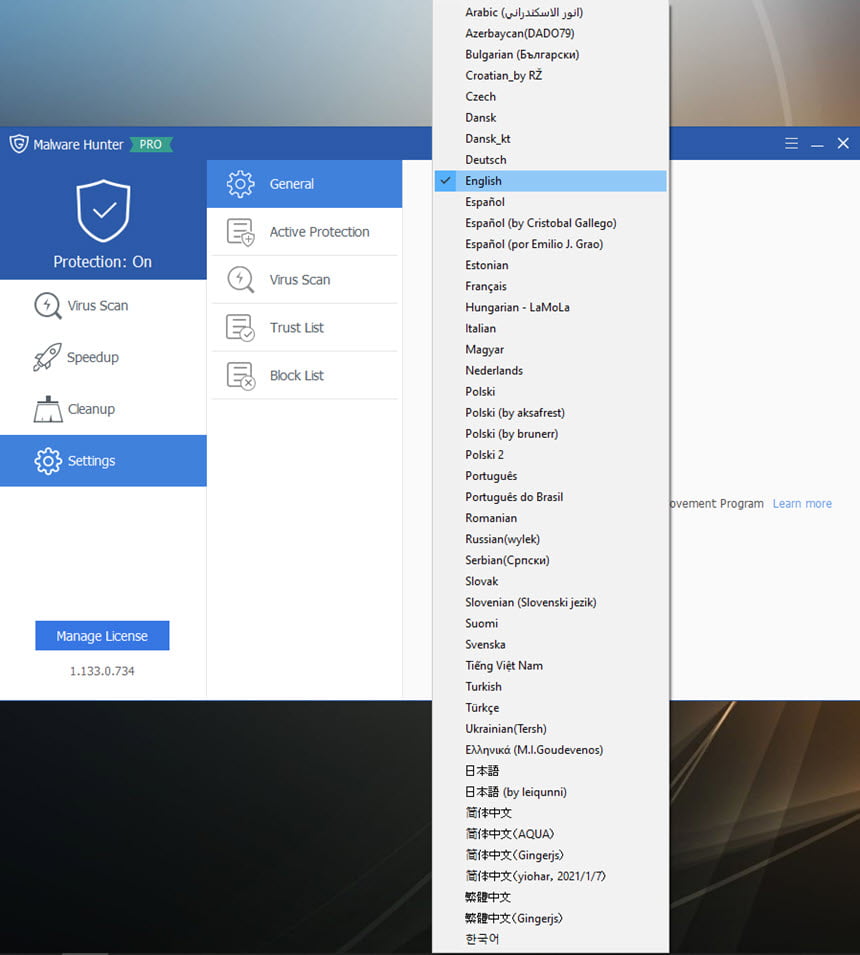Choose Azerbaycan(DADO79) language
Image resolution: width=860 pixels, height=955 pixels.
(551, 33)
